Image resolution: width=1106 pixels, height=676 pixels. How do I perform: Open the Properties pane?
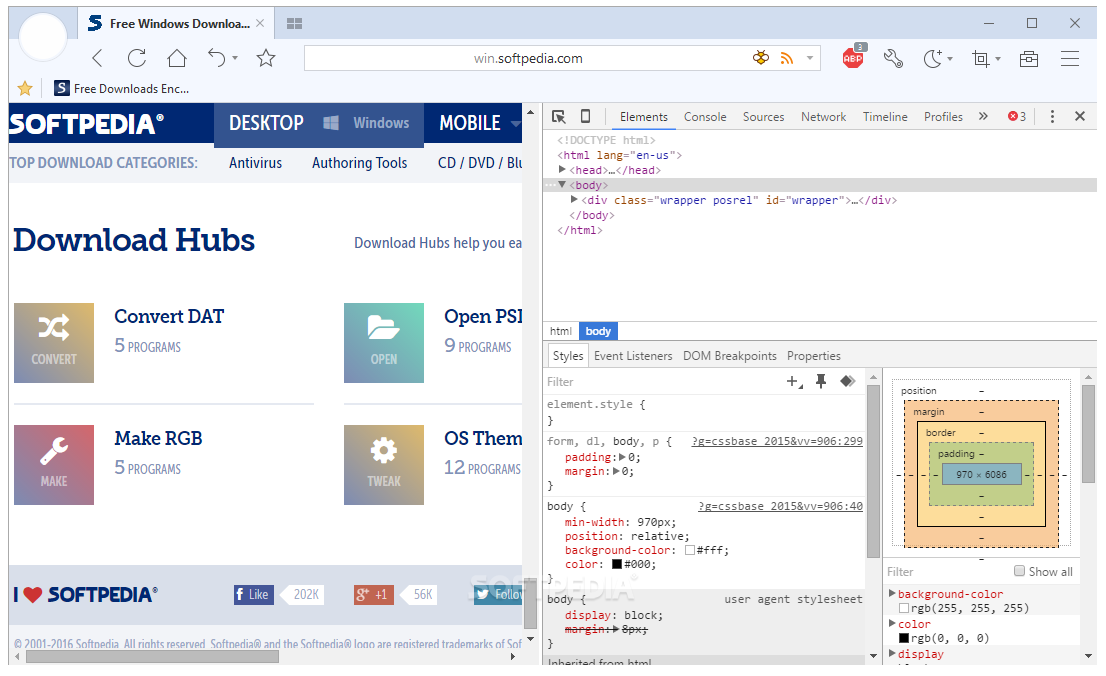(813, 356)
